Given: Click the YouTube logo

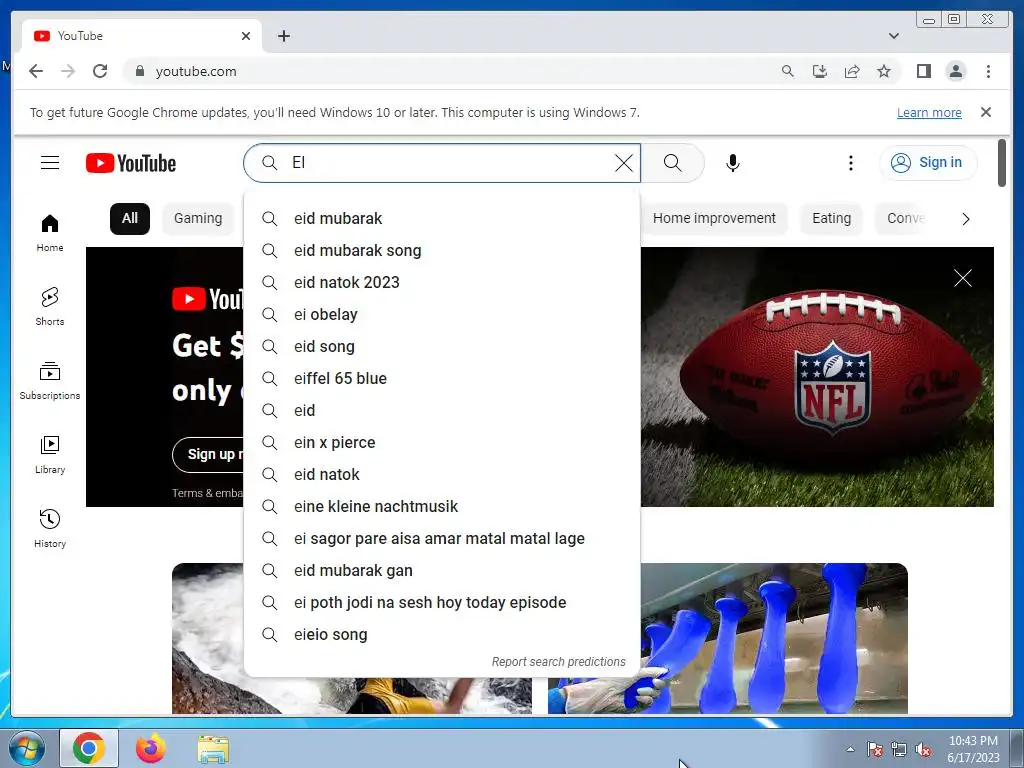Looking at the screenshot, I should [x=131, y=163].
